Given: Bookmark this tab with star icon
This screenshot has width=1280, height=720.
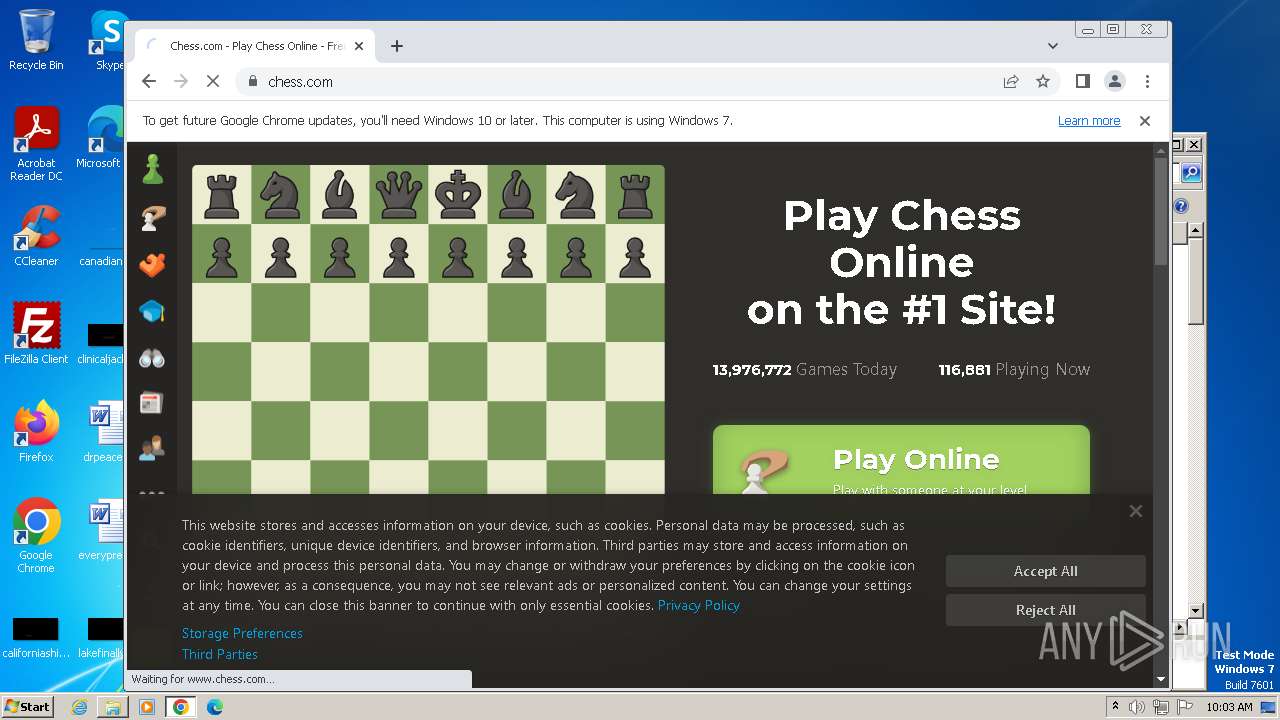Looking at the screenshot, I should click(1043, 81).
